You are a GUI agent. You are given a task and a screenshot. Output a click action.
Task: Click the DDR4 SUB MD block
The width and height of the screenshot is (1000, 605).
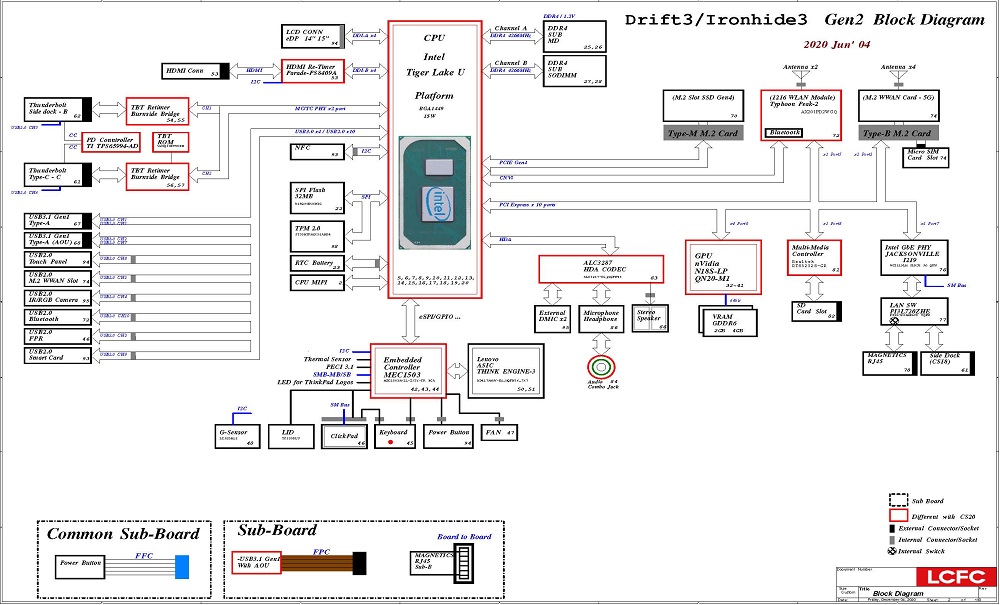574,37
